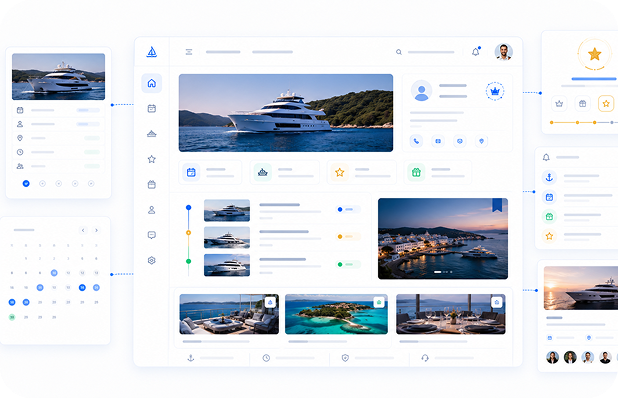
Task: Select the green highlighted date in calendar
Action: [12, 317]
